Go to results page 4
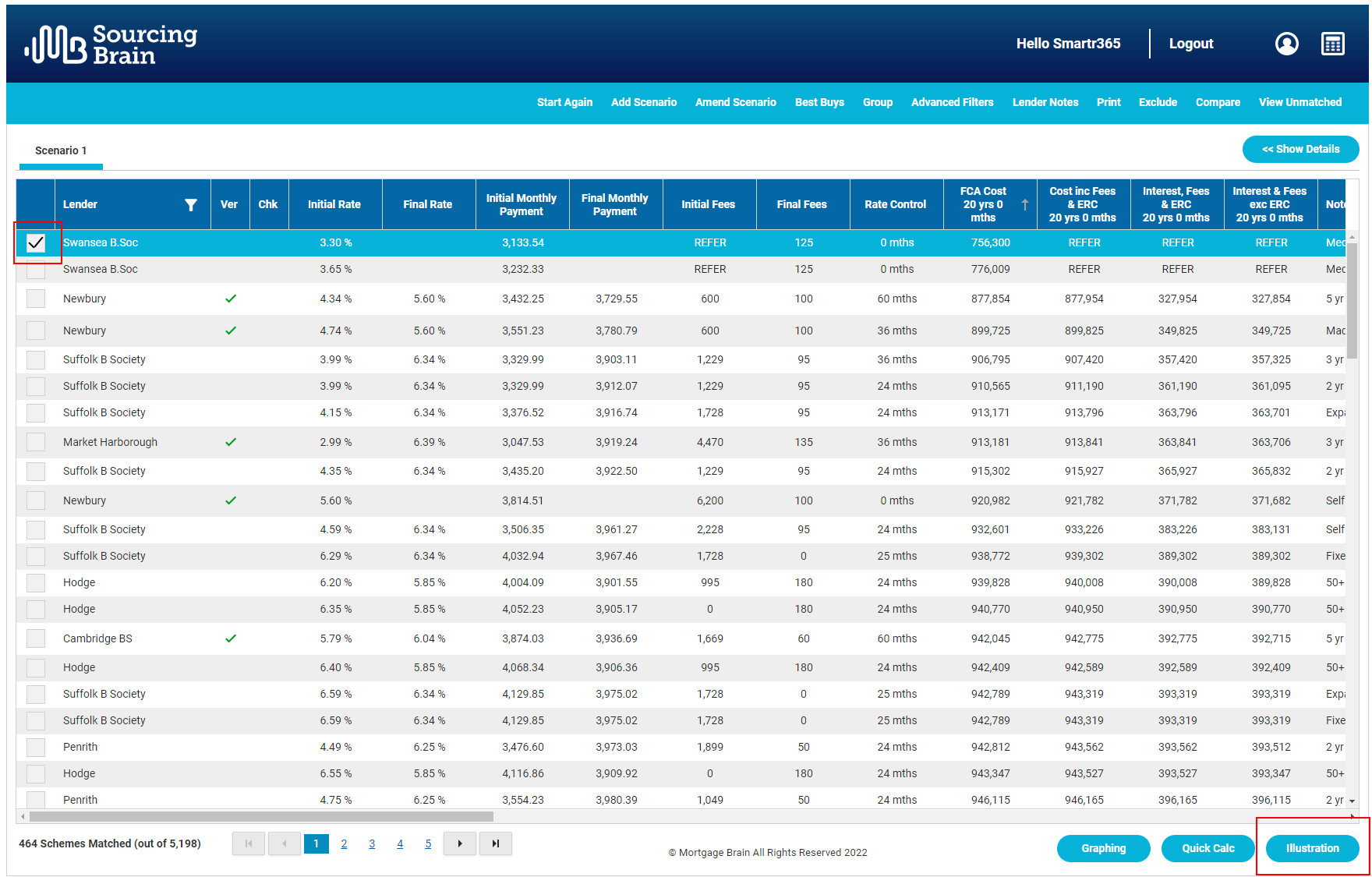Screen dimensions: 1372x877 [400, 843]
